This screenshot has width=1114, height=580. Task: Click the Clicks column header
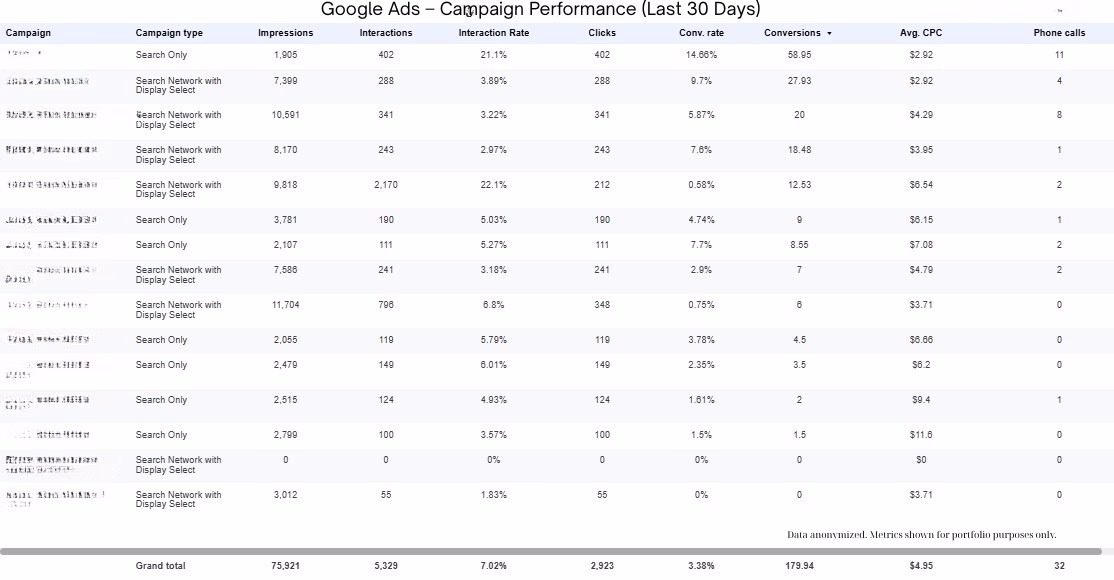(602, 33)
